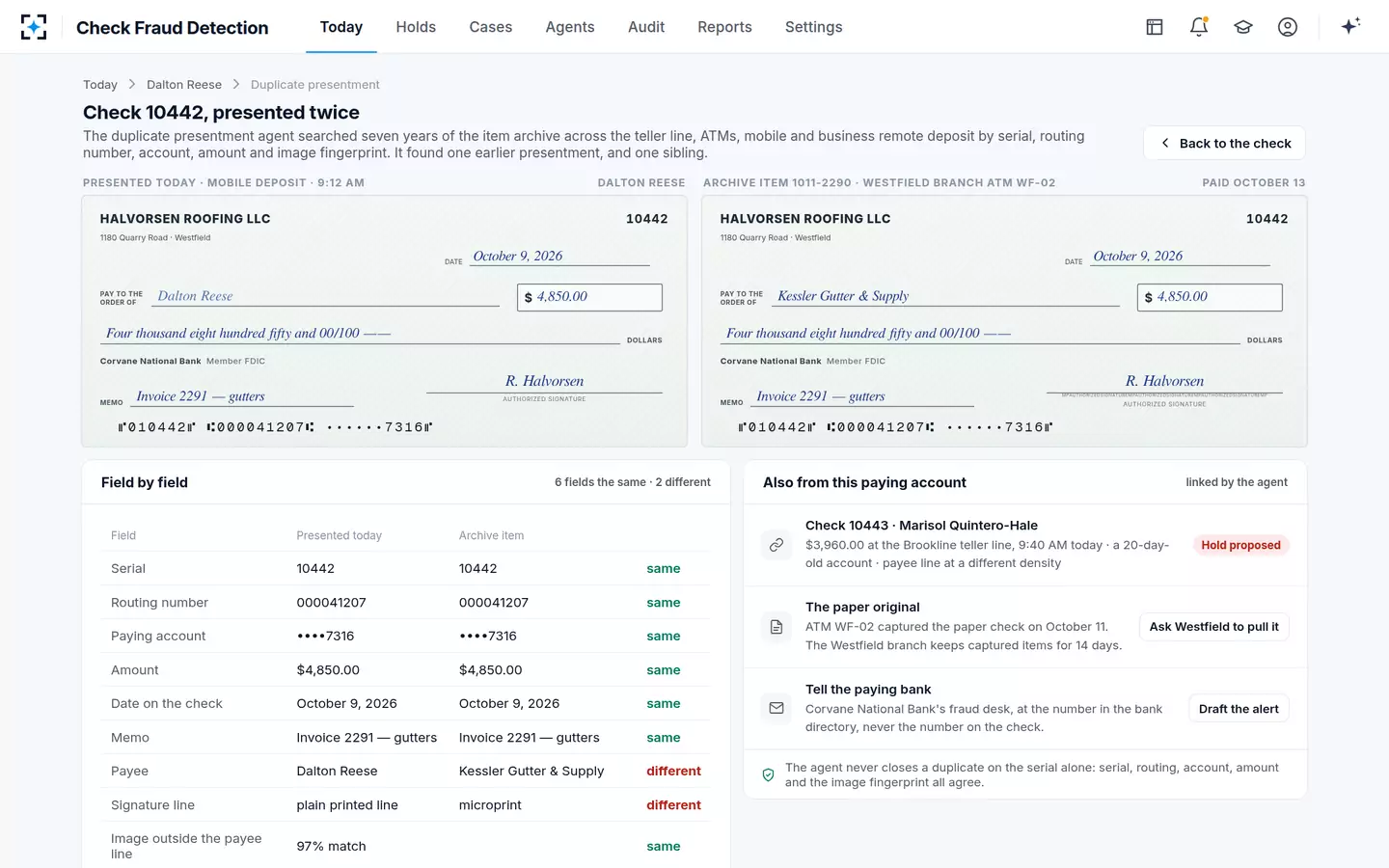Click the shield check icon in agent note

click(x=769, y=774)
